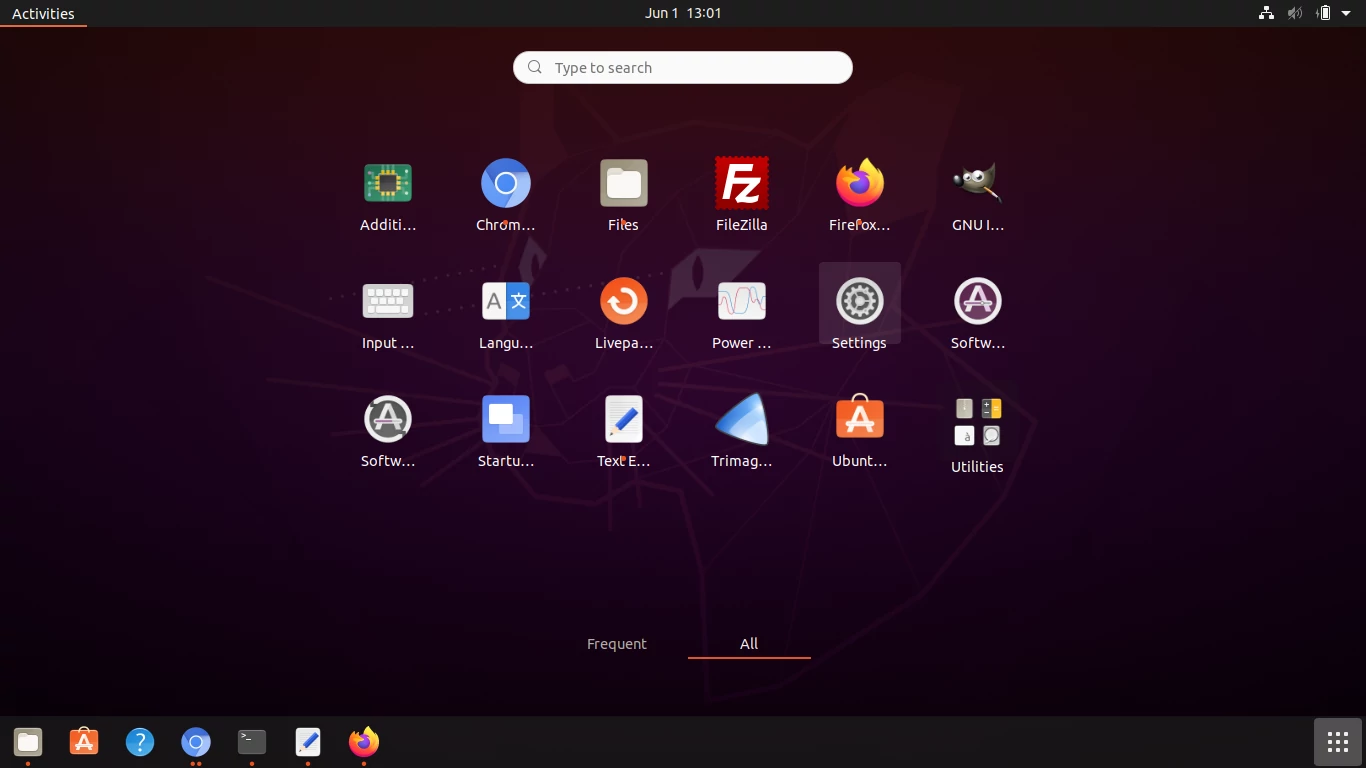
Task: Click Files in the dock
Action: [28, 742]
